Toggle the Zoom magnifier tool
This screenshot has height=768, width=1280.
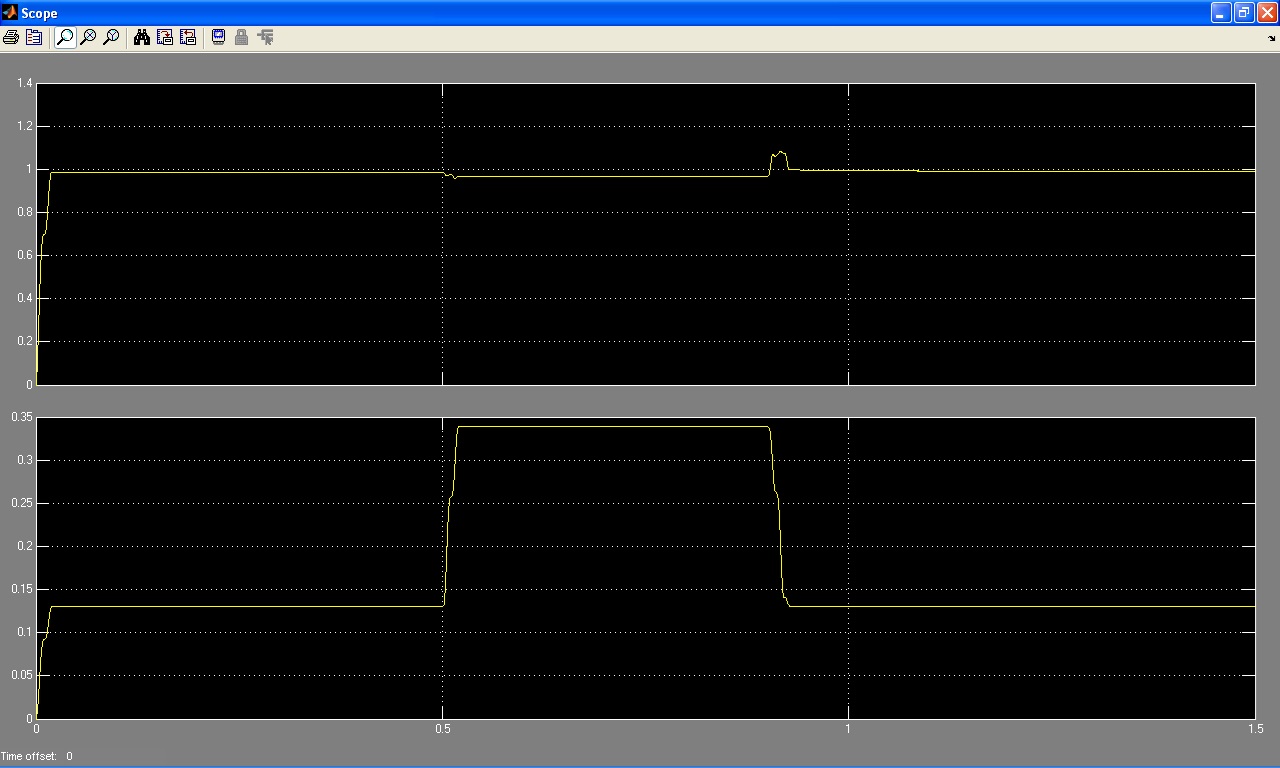(65, 37)
